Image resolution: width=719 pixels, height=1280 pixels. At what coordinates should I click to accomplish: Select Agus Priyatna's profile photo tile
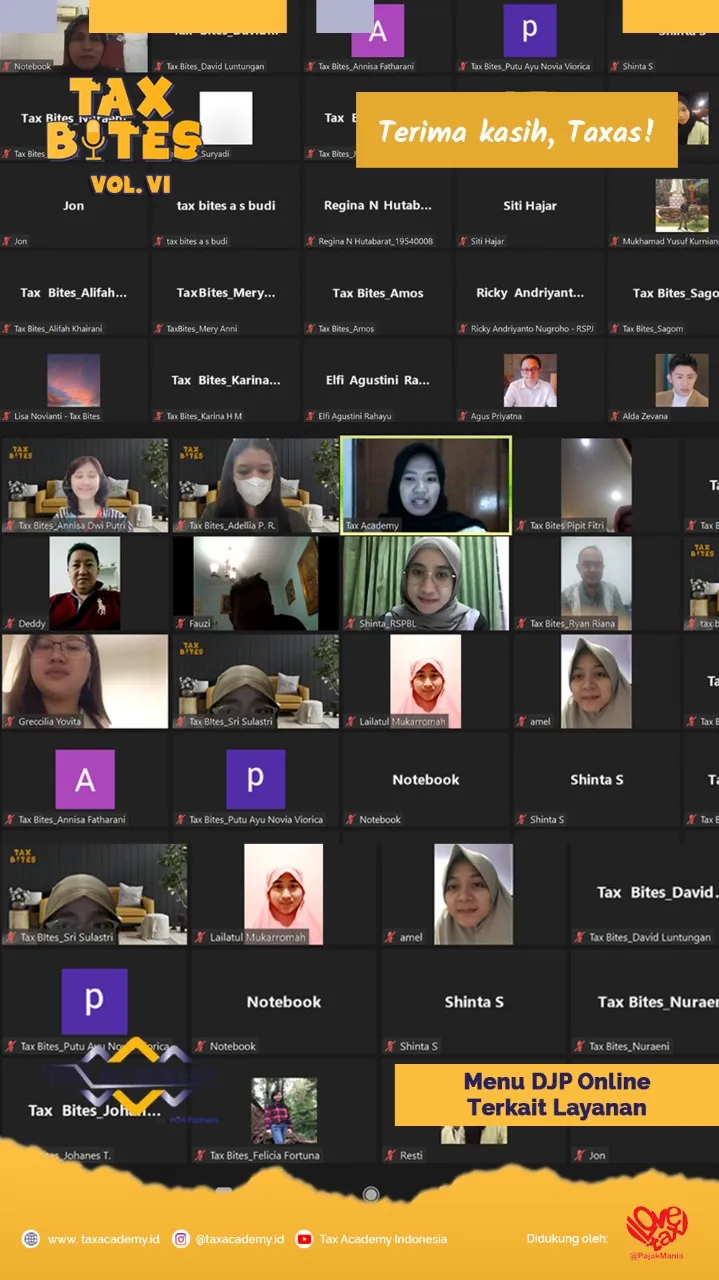click(x=530, y=380)
